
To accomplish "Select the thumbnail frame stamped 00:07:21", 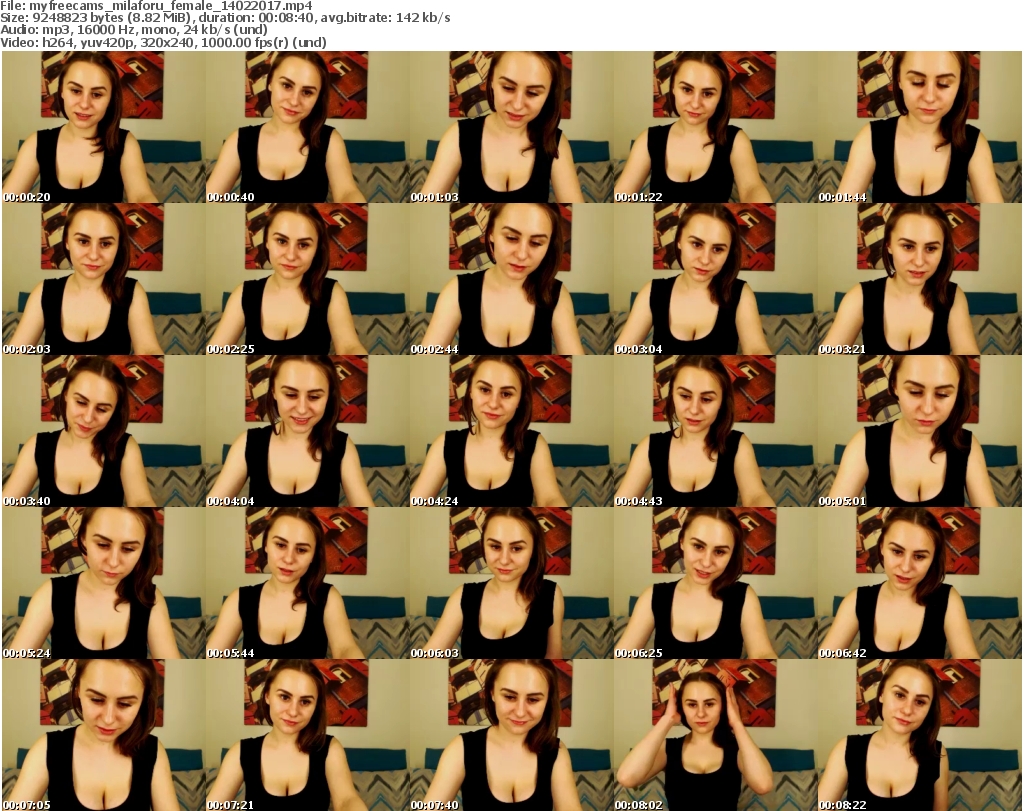I will click(x=308, y=735).
